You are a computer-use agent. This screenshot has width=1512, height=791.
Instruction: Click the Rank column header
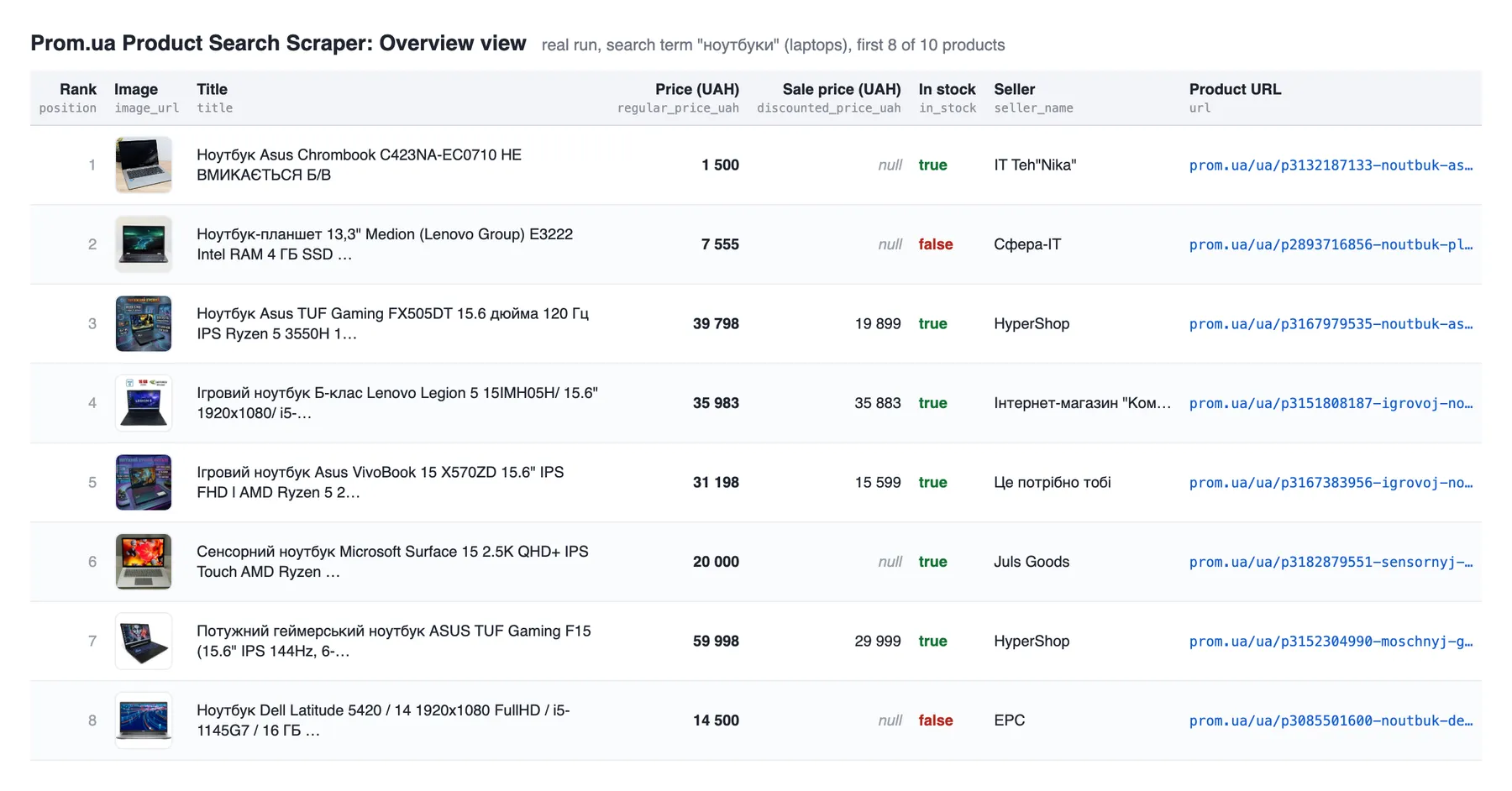coord(77,89)
